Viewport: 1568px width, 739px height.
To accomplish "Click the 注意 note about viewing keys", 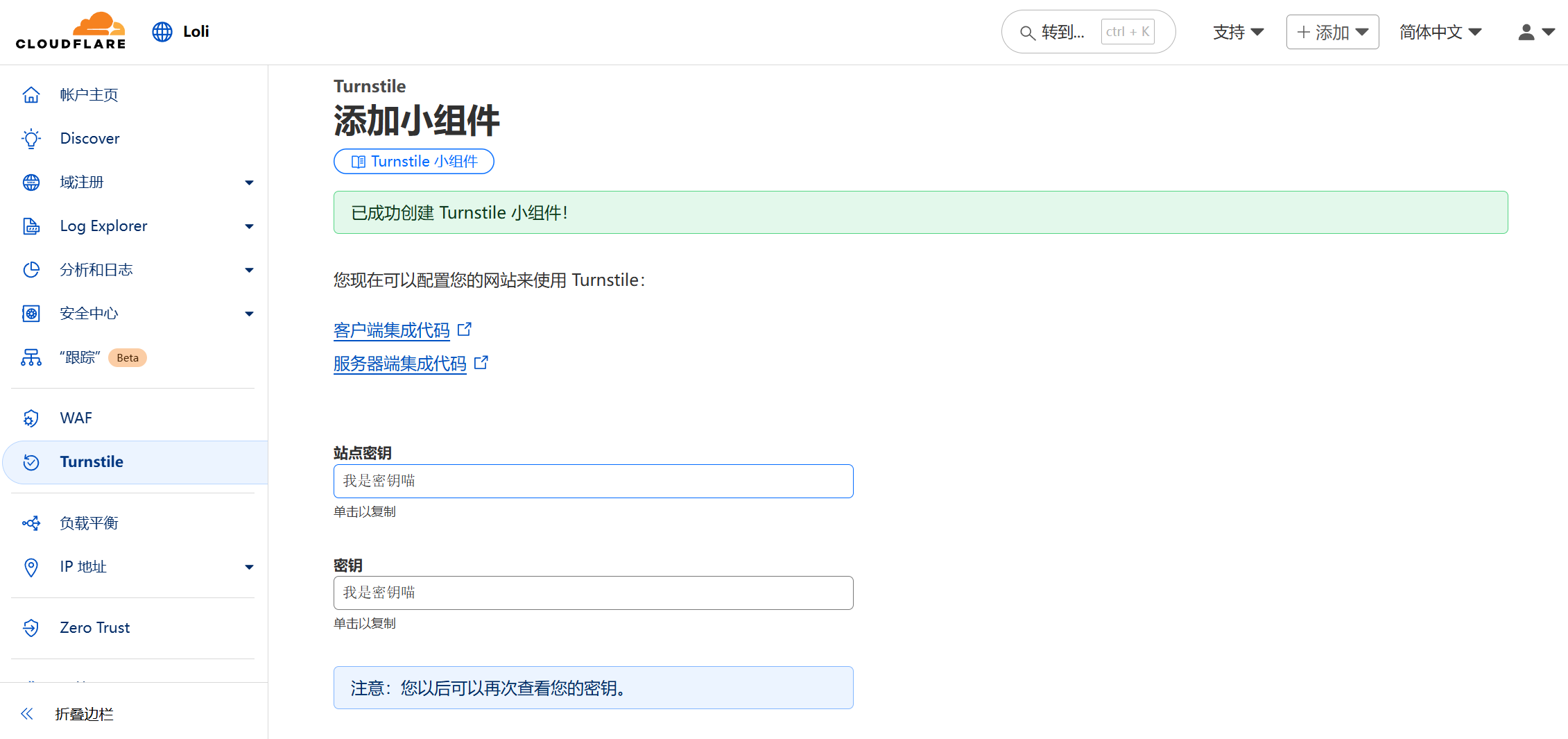I will [594, 688].
